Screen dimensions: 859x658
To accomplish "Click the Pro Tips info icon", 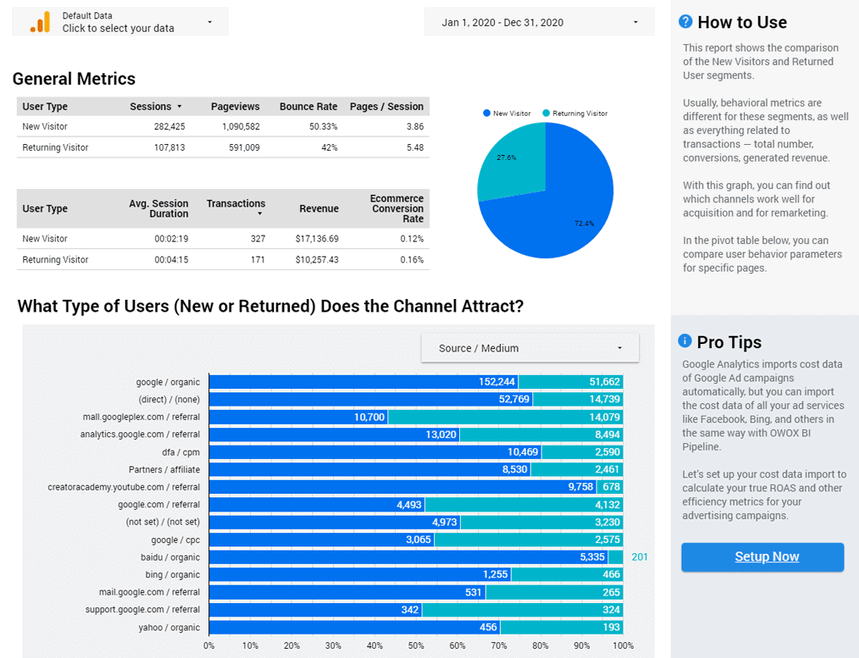I will click(x=685, y=341).
